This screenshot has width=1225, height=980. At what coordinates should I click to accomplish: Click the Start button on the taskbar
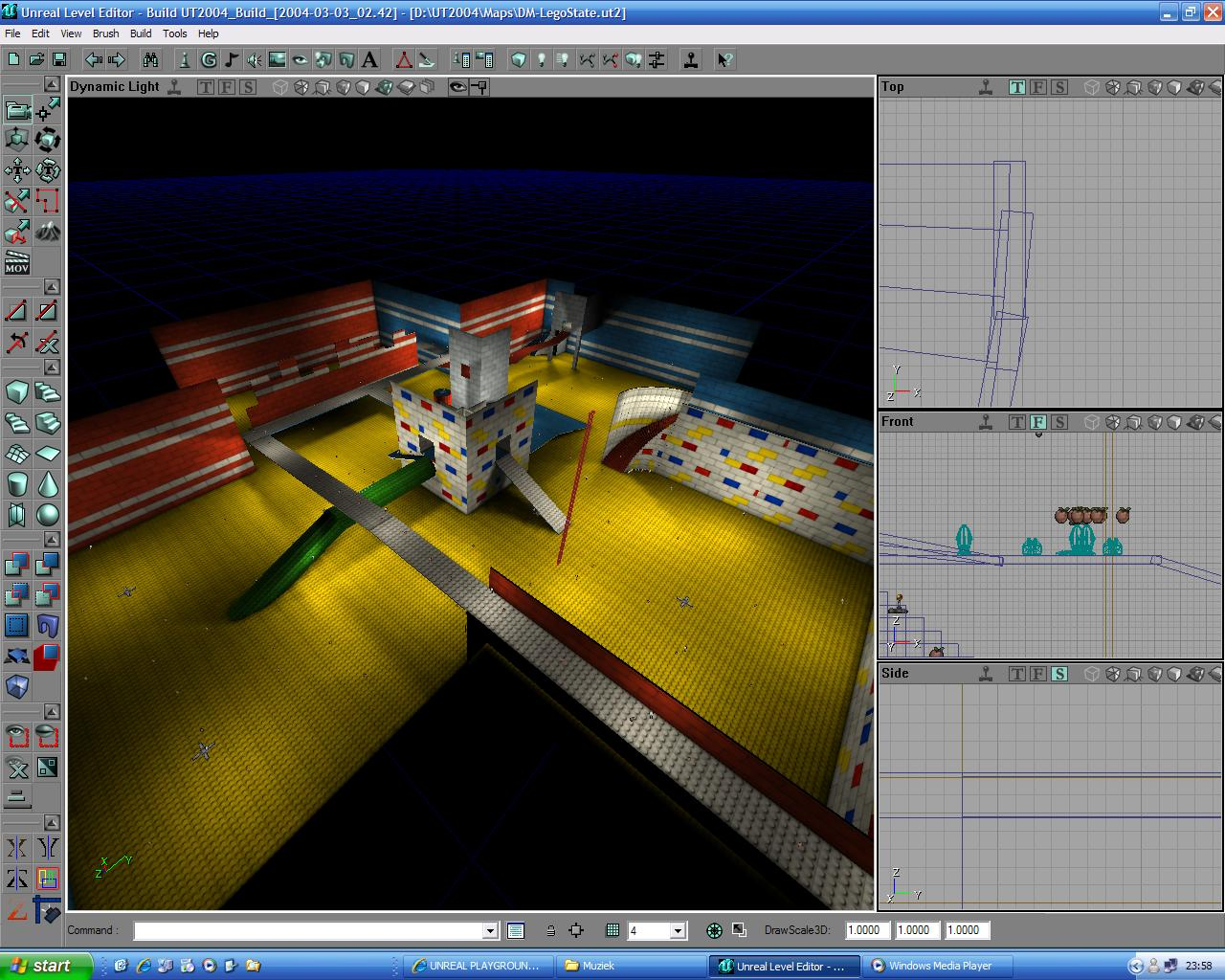click(43, 966)
